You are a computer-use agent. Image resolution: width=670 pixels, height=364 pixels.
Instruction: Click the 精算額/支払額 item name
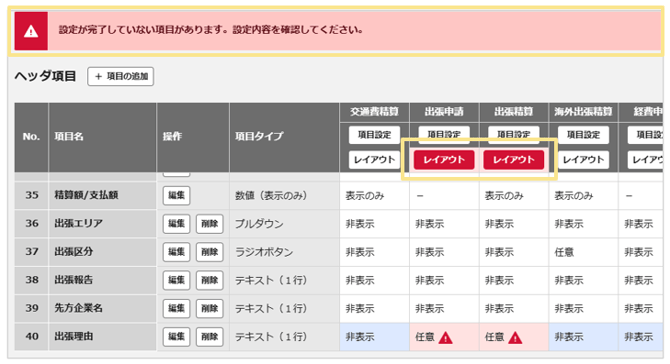(86, 196)
